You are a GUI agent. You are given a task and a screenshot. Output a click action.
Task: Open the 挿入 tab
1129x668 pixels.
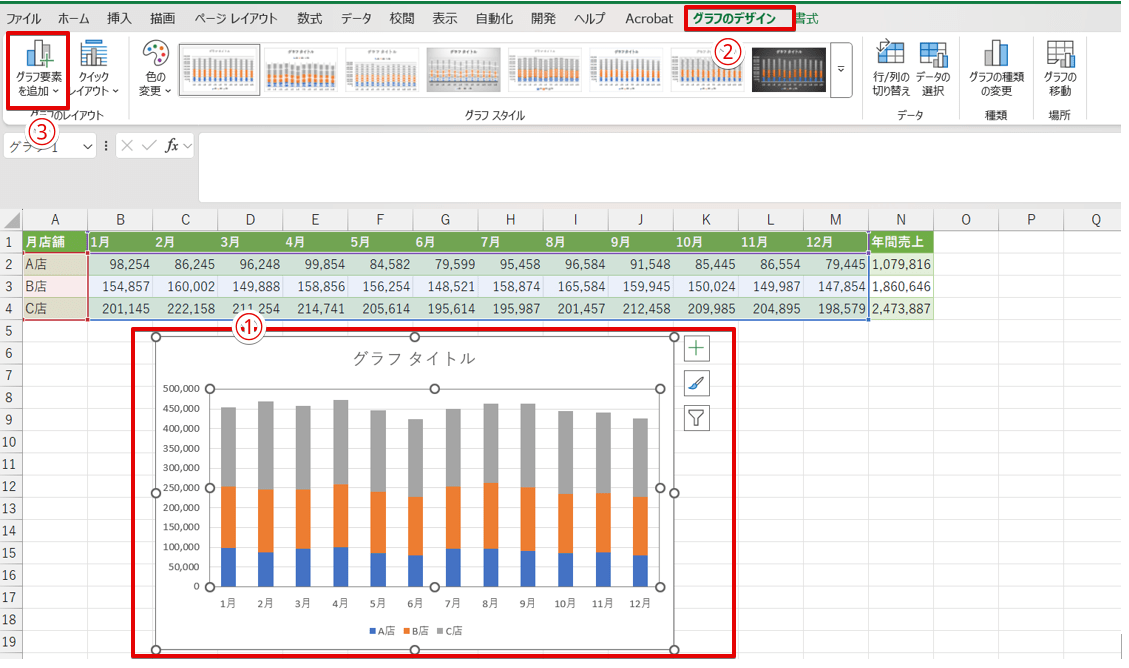[119, 19]
